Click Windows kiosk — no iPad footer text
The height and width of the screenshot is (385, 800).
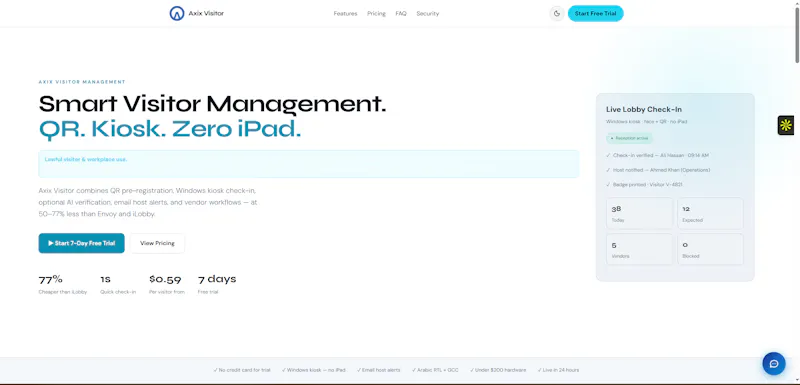coord(313,370)
